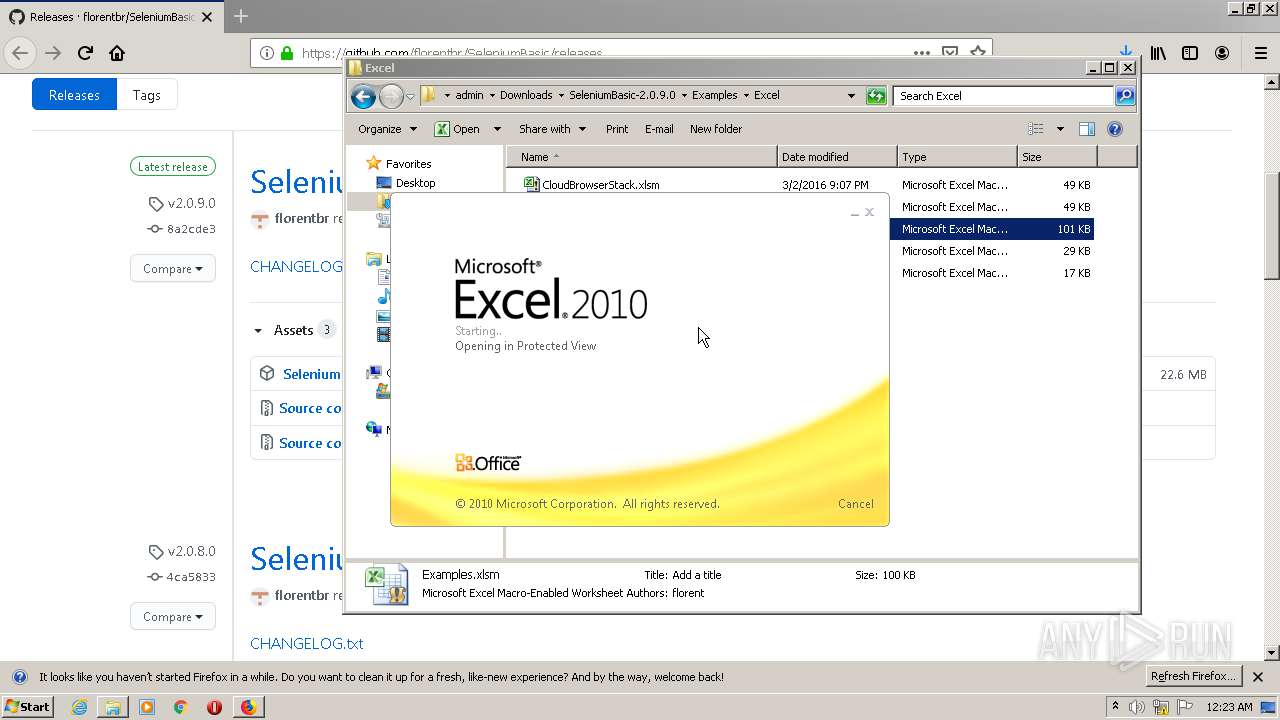1280x720 pixels.
Task: Click E-mail in the Explorer toolbar
Action: pyautogui.click(x=659, y=129)
